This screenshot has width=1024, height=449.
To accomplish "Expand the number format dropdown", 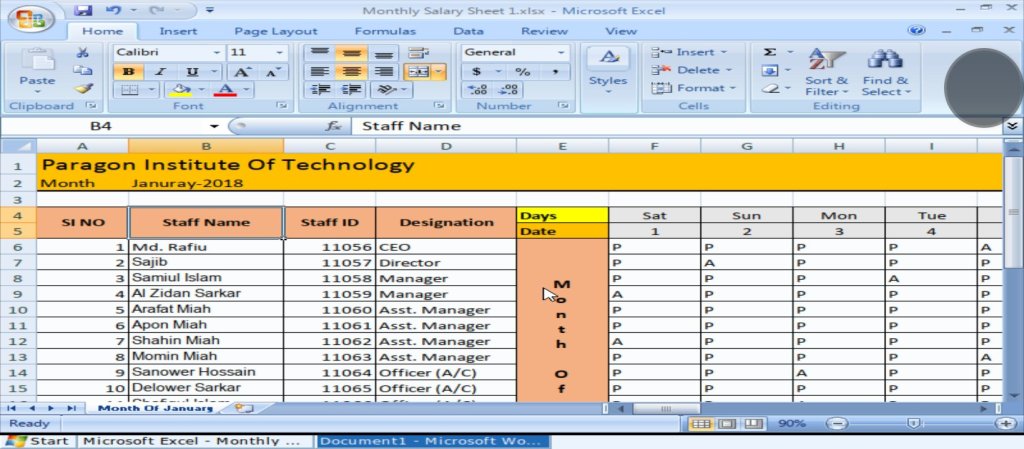I will point(560,53).
